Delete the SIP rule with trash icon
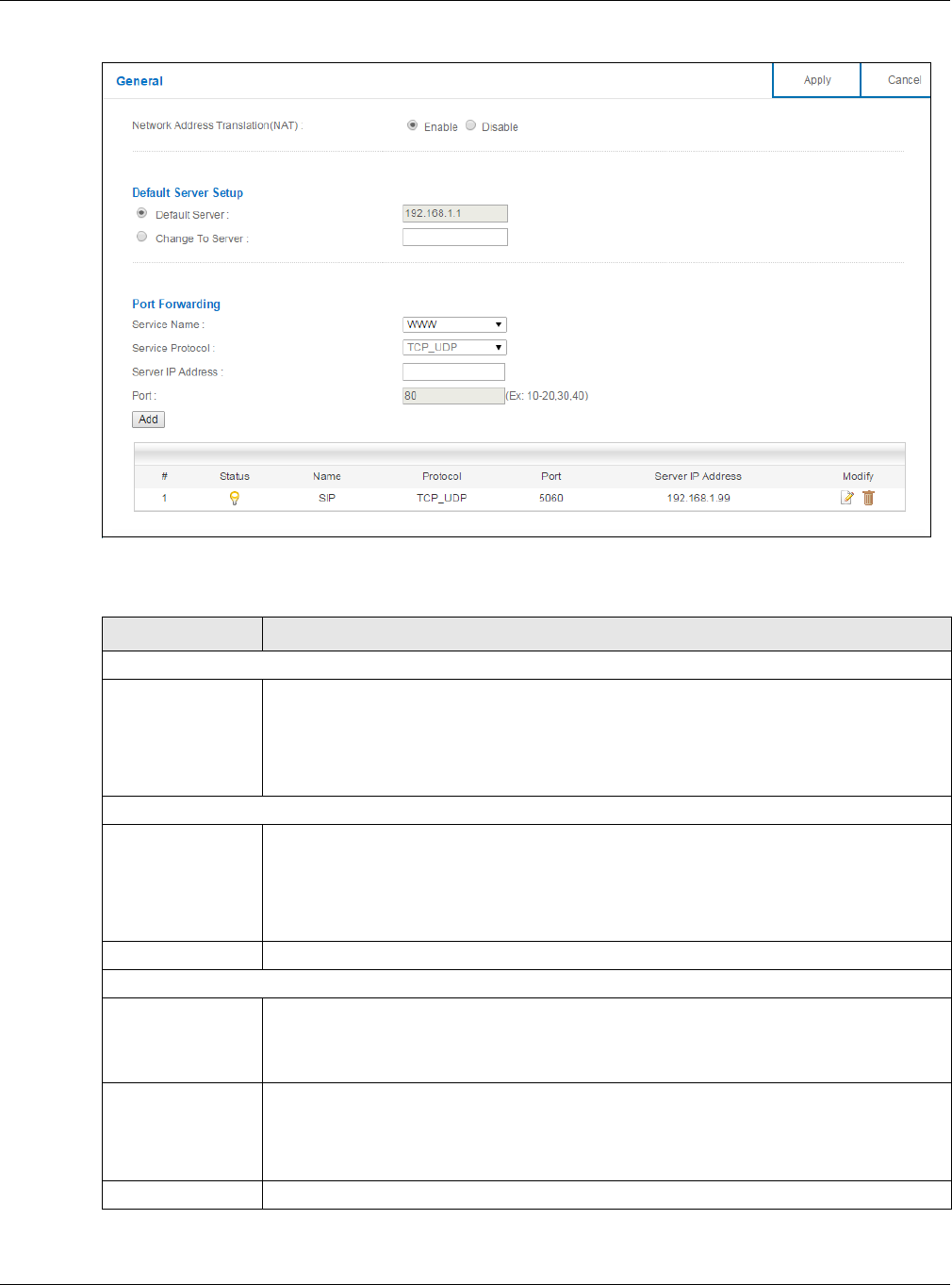952x1285 pixels. pos(868,498)
